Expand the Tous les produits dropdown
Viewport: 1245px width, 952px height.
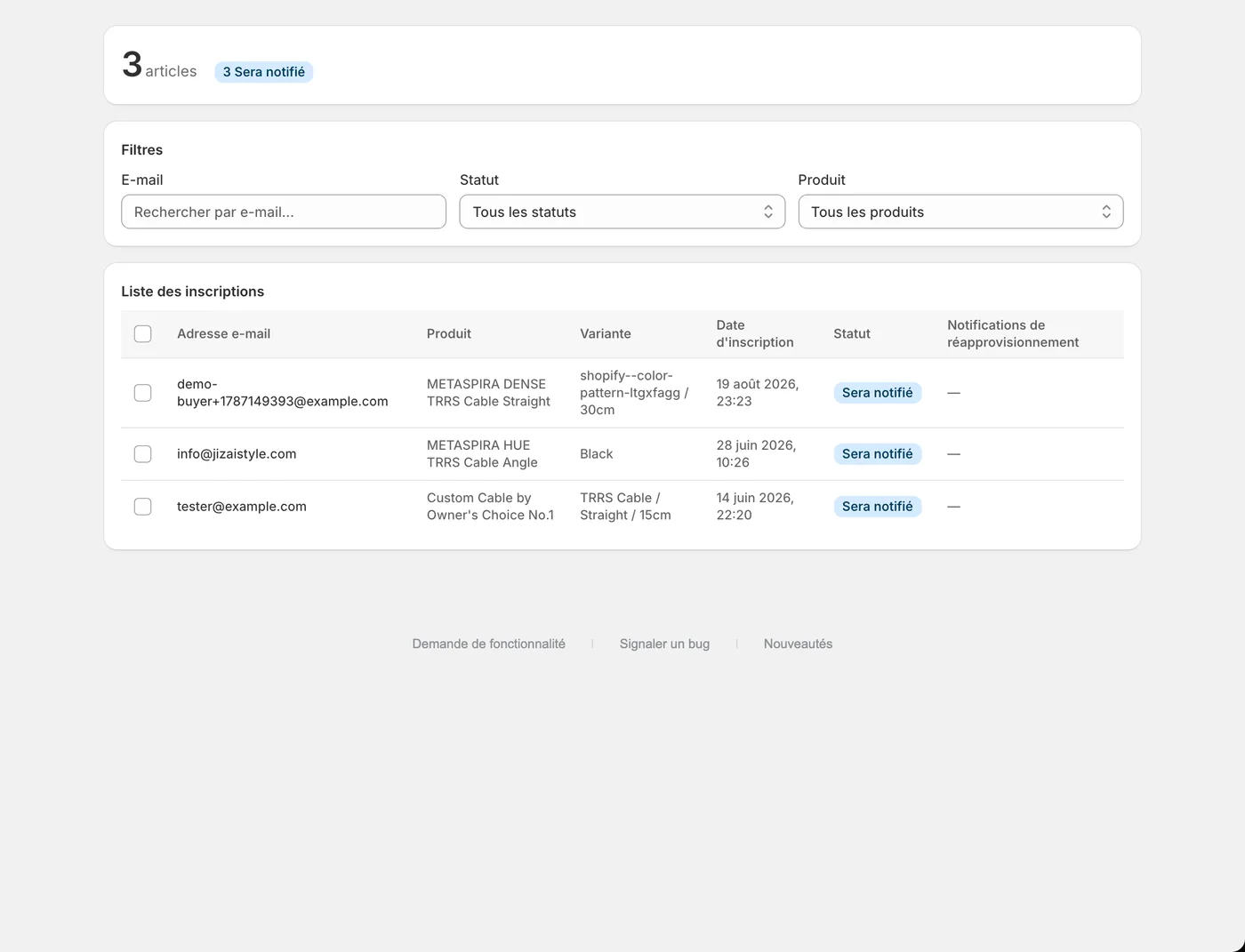click(960, 212)
